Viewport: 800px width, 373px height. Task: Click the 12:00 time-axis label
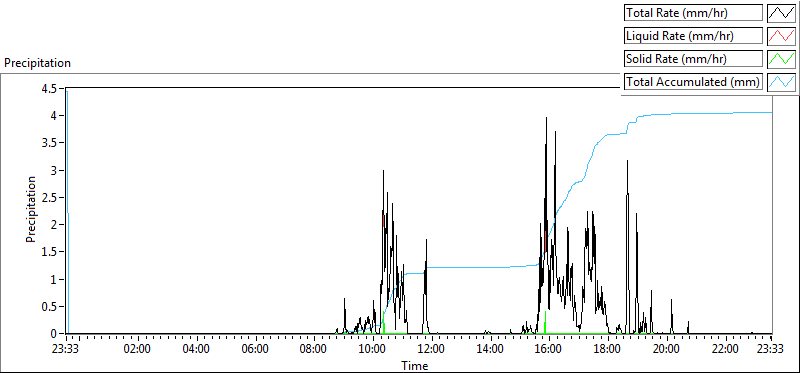point(432,350)
